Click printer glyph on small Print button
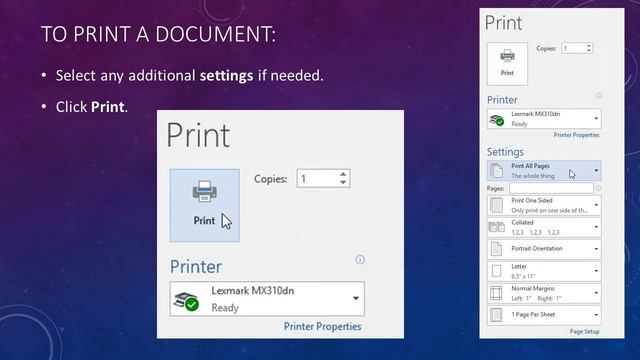640x360 pixels. pyautogui.click(x=507, y=56)
